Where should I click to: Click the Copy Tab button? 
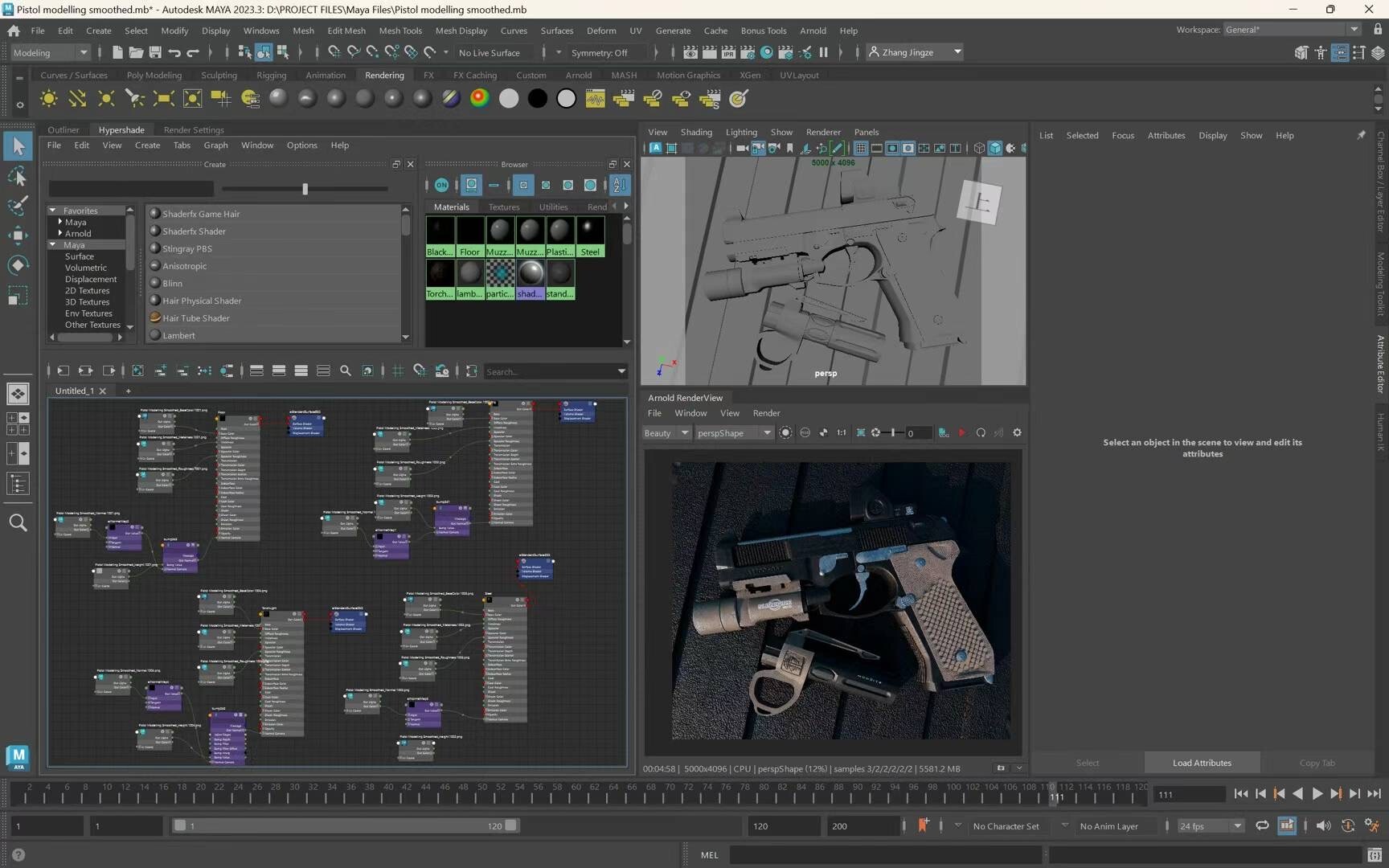1317,762
